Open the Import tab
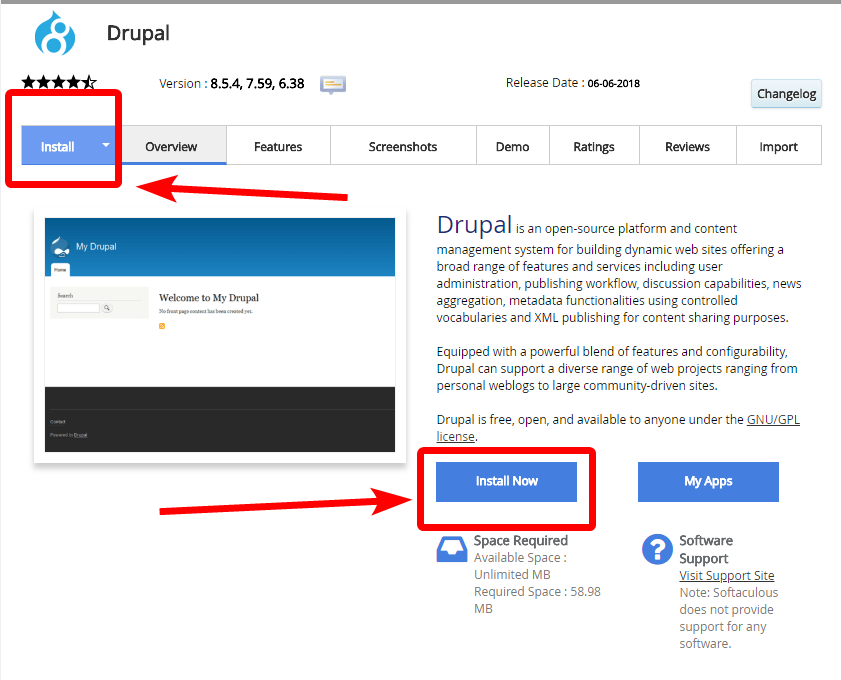This screenshot has height=680, width=841. (x=778, y=146)
